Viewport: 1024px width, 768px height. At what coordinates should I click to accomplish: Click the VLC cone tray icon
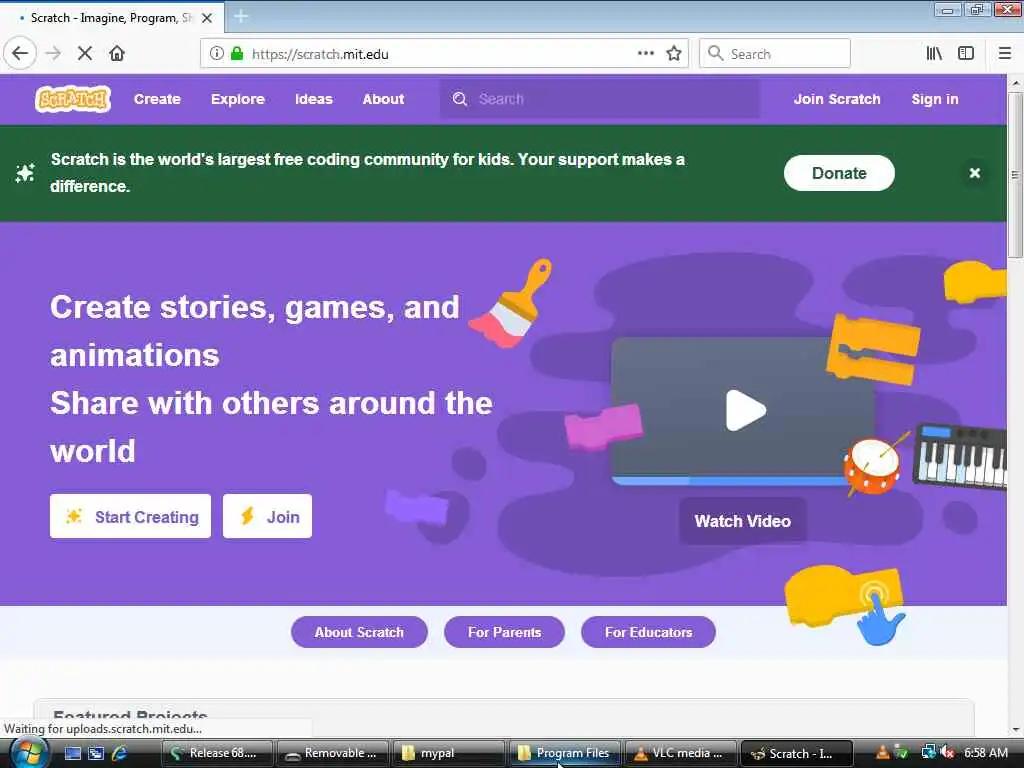tap(882, 753)
